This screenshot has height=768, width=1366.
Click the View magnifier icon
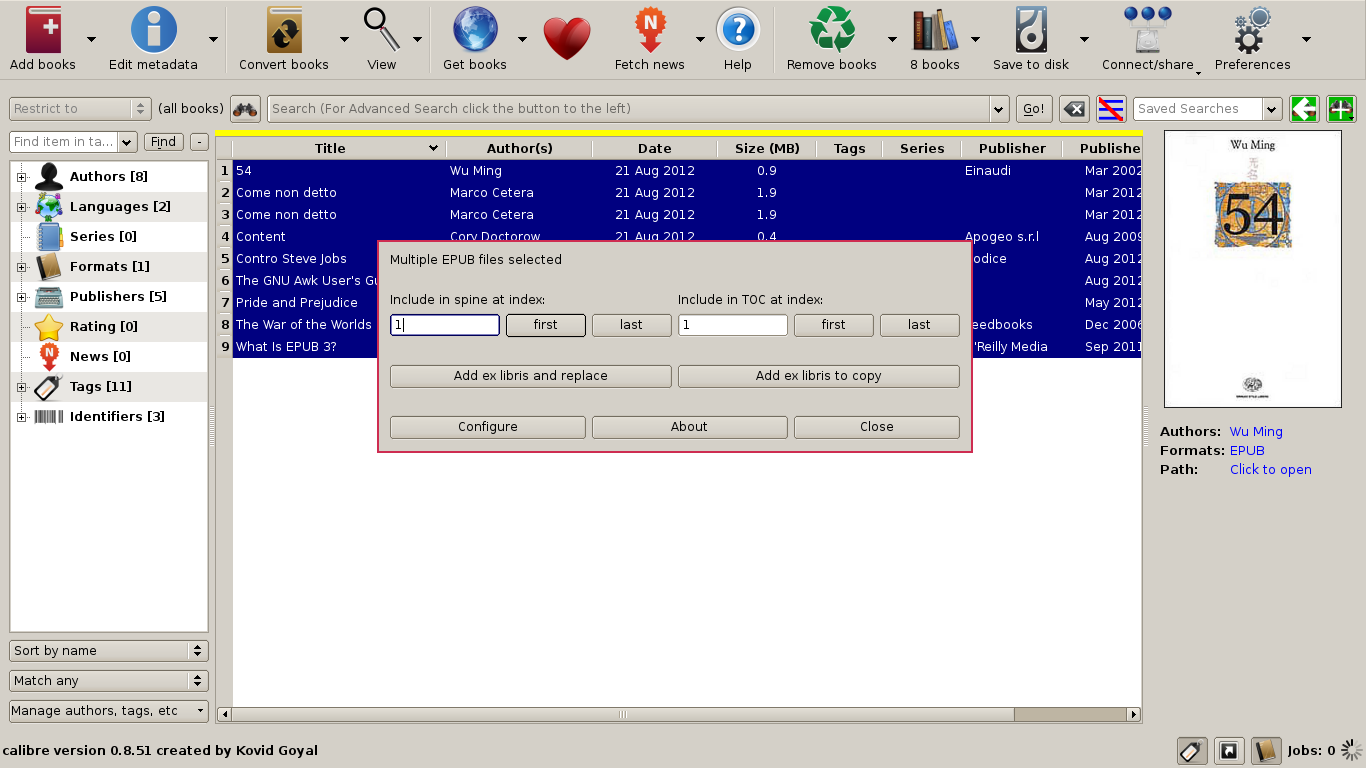point(381,30)
